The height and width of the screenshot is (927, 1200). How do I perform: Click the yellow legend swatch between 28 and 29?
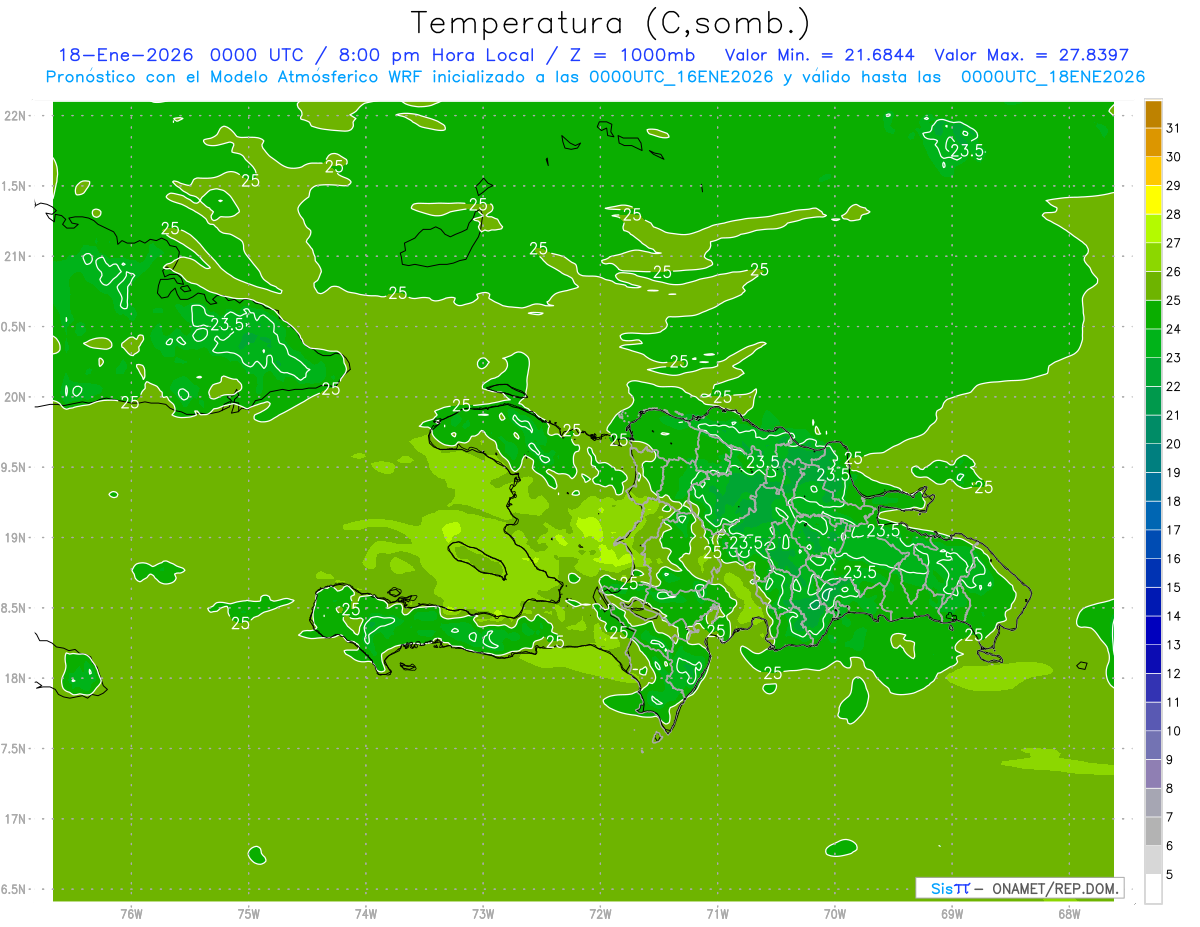pyautogui.click(x=1153, y=200)
